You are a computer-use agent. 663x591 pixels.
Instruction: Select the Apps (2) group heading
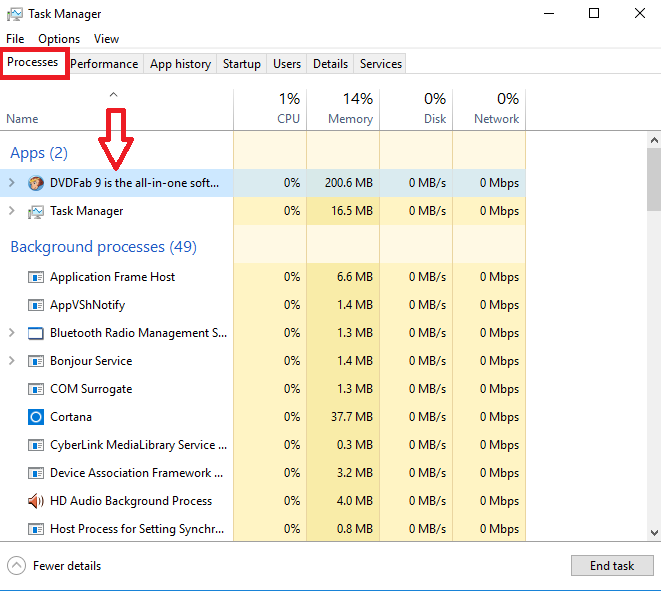(x=39, y=153)
